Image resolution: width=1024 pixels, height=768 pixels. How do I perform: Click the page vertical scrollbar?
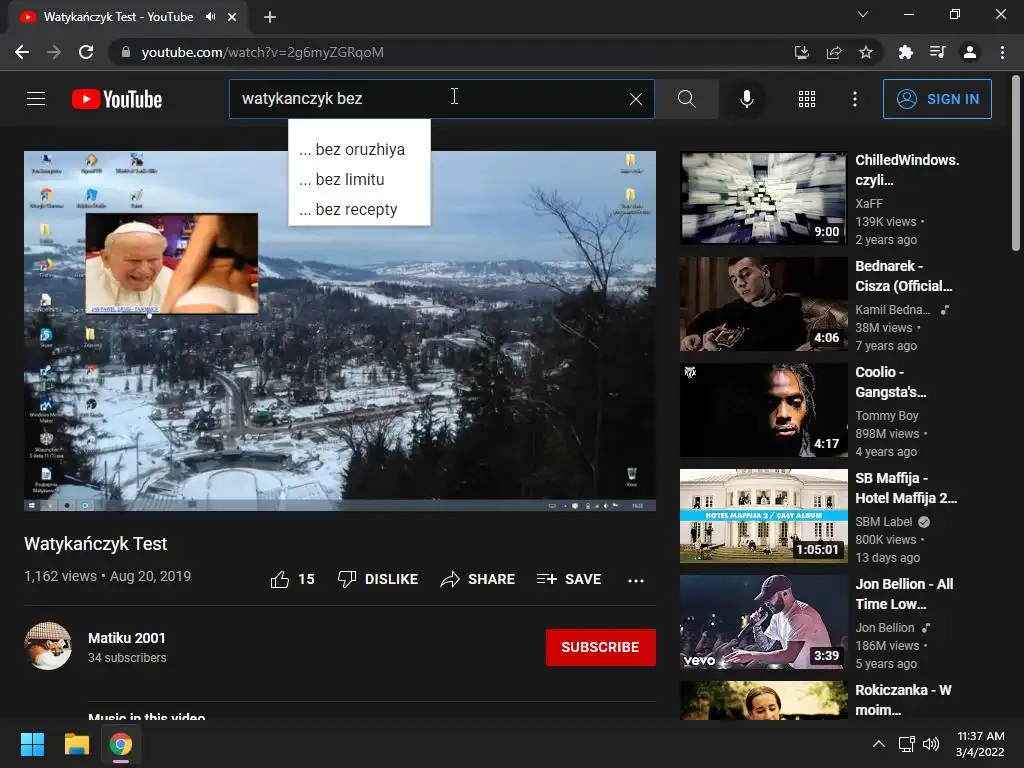[1016, 163]
